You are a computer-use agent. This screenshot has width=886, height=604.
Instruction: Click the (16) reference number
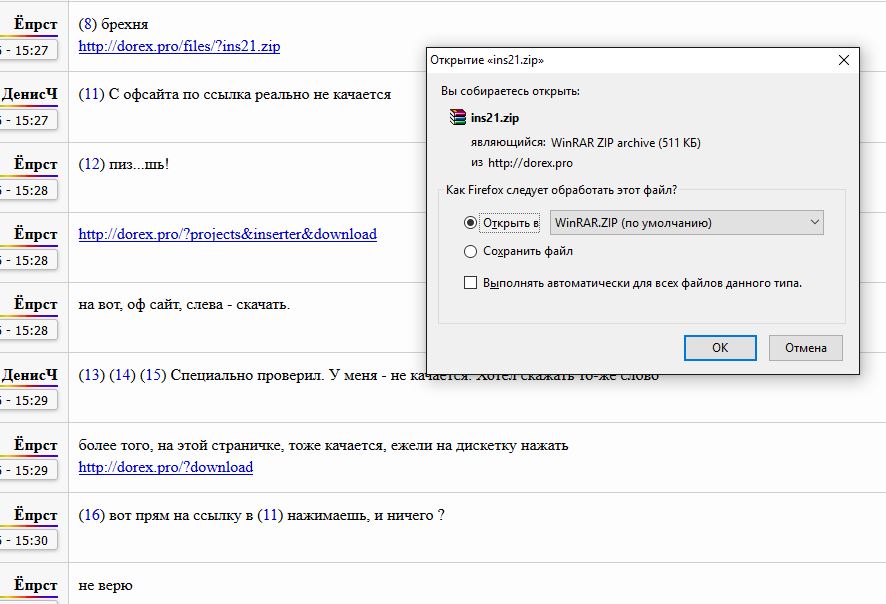pos(92,515)
